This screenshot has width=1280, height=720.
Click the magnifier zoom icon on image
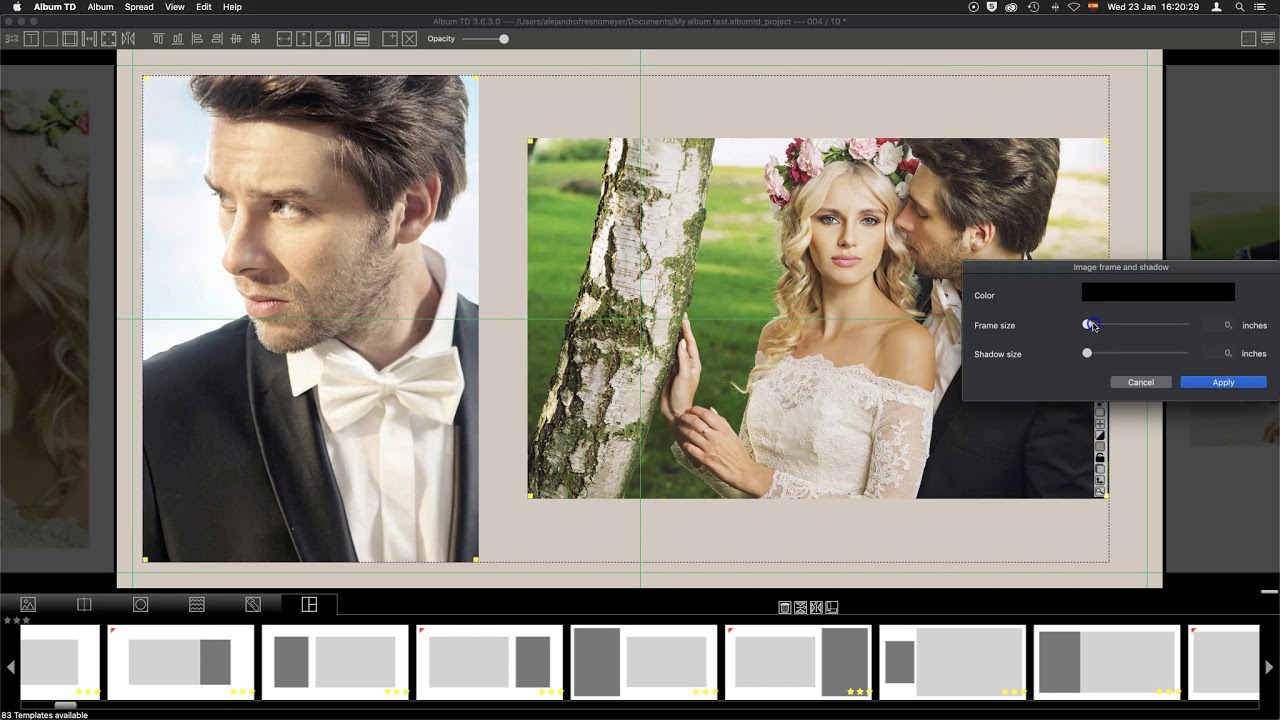[1100, 491]
